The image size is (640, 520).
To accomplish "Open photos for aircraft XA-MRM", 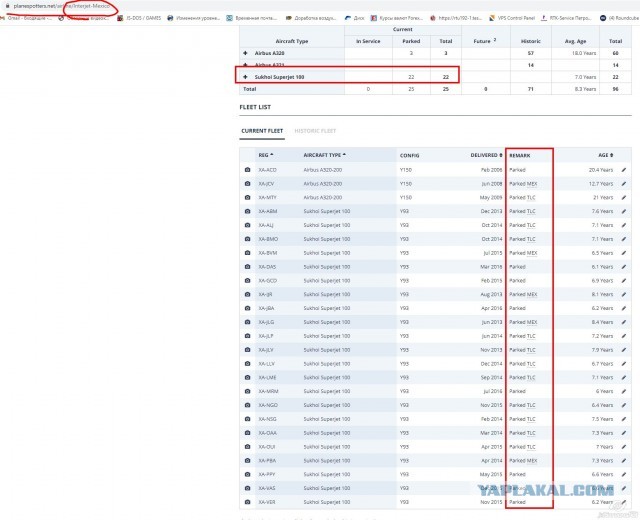I will click(x=247, y=391).
